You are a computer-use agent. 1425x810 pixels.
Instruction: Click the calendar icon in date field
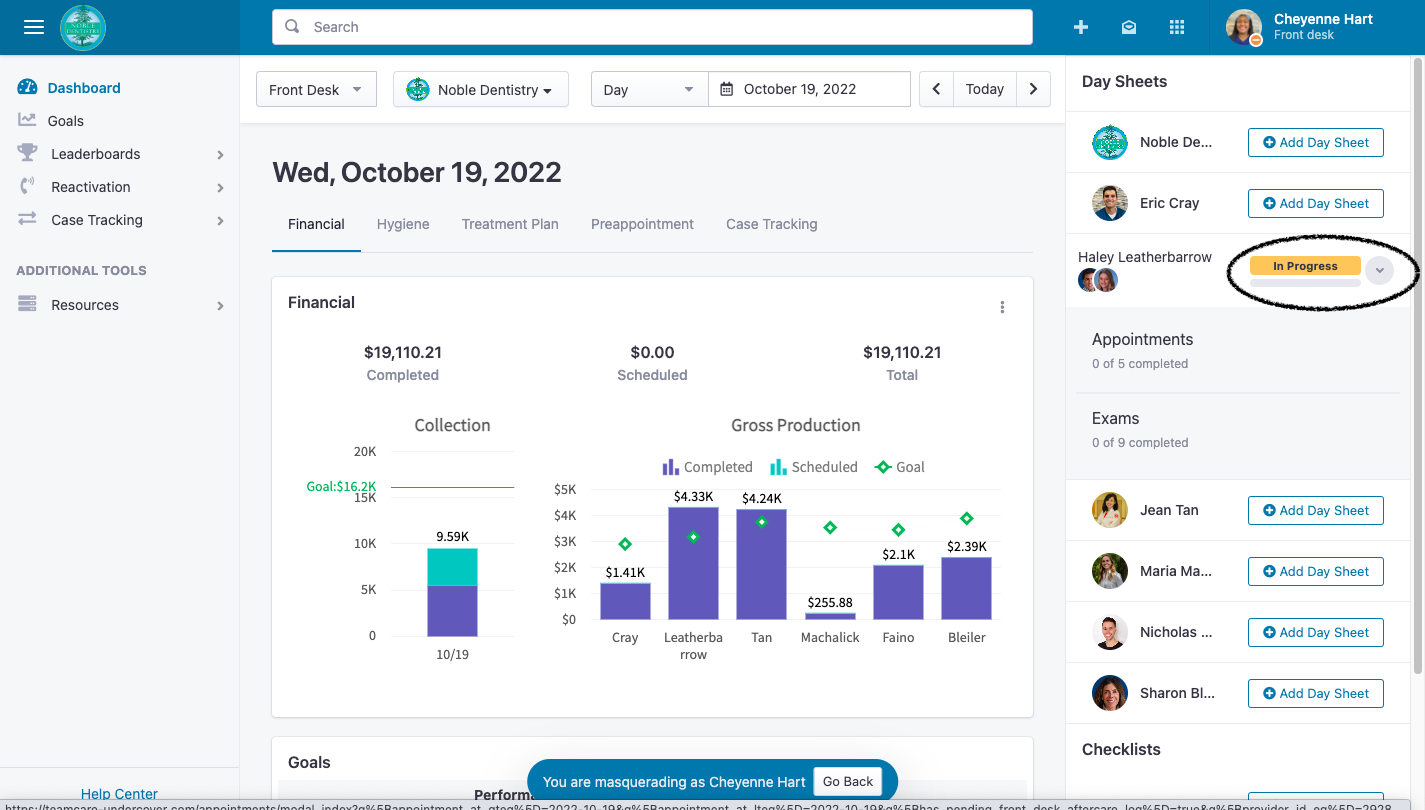click(727, 89)
